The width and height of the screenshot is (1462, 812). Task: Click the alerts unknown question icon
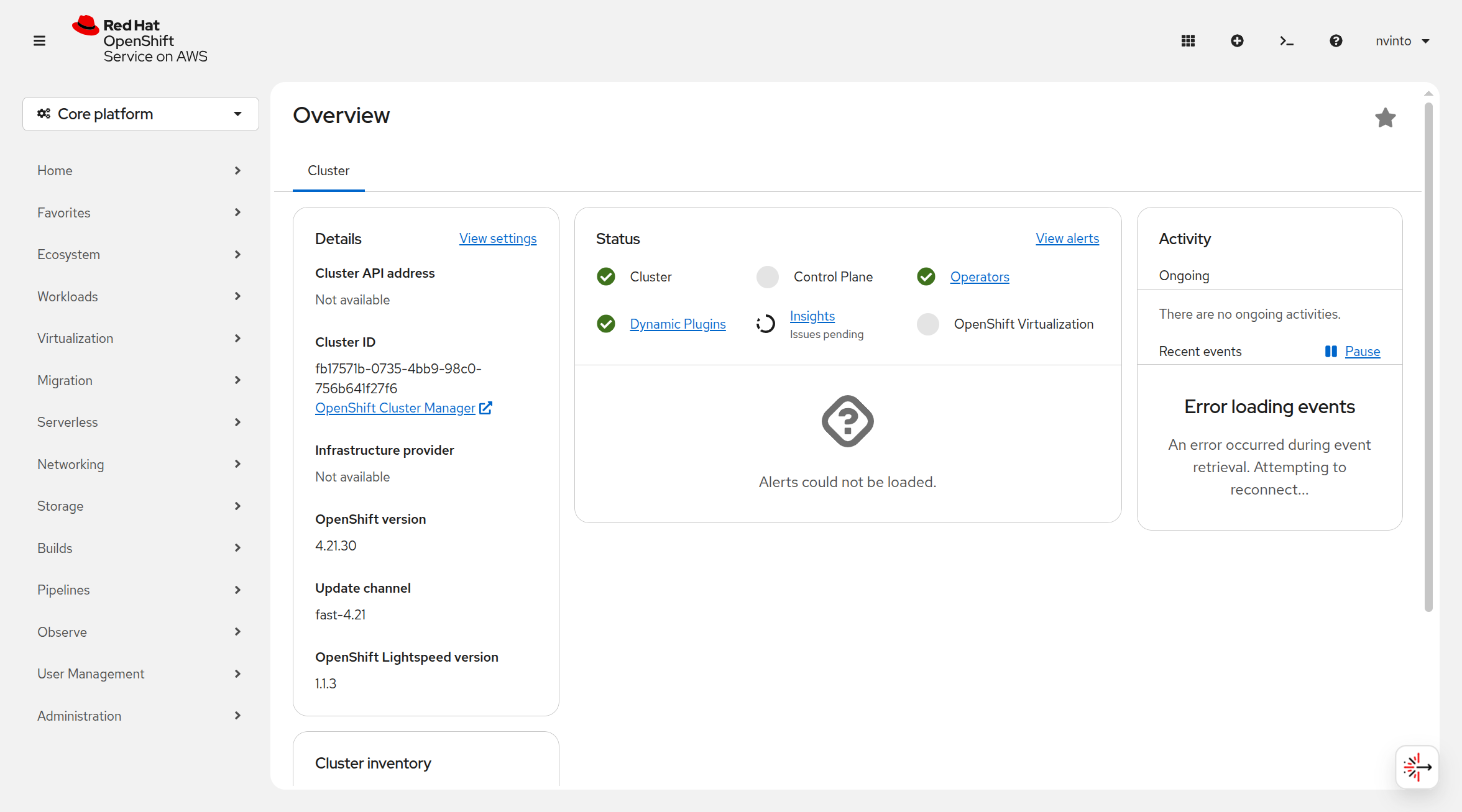[x=848, y=421]
